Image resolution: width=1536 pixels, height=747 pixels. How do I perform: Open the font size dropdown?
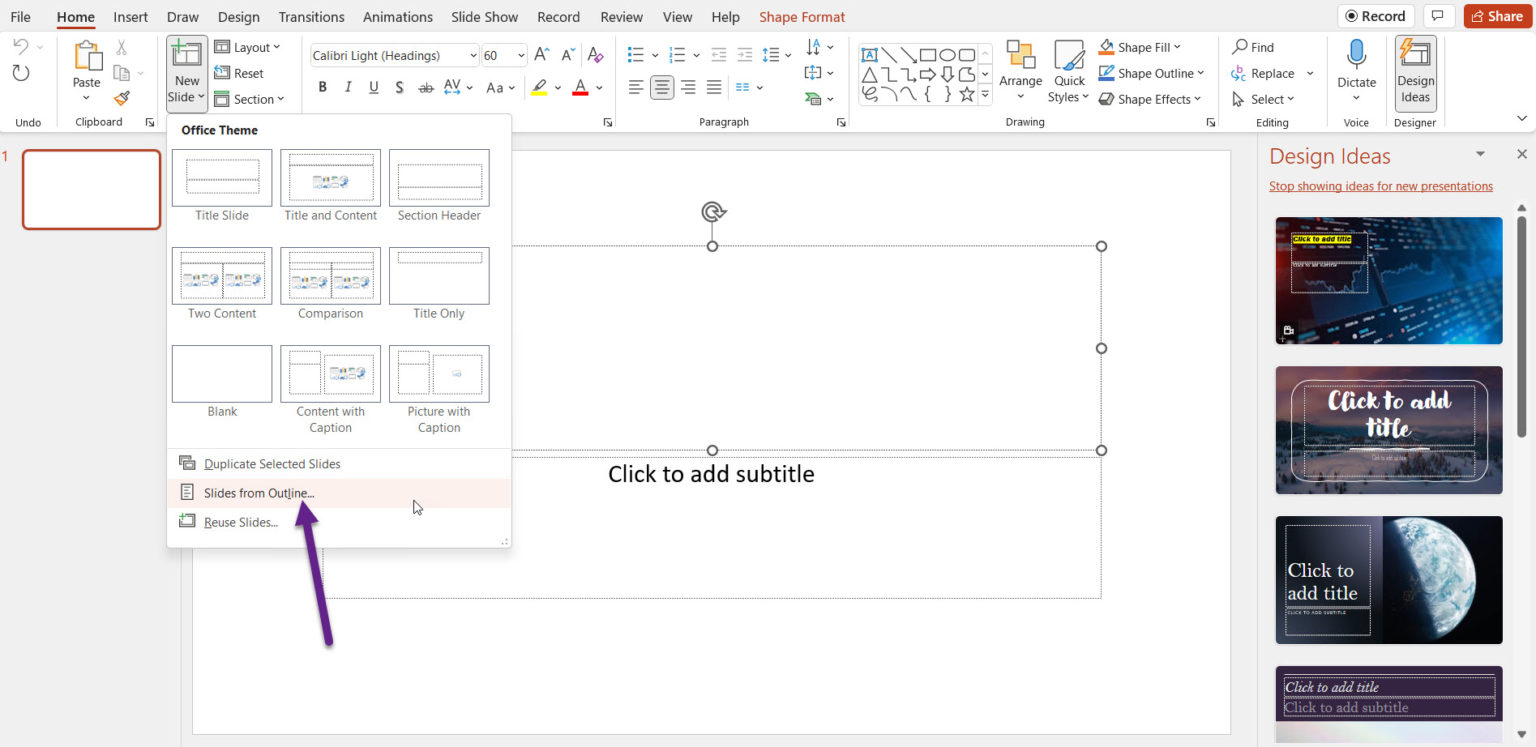pyautogui.click(x=519, y=54)
